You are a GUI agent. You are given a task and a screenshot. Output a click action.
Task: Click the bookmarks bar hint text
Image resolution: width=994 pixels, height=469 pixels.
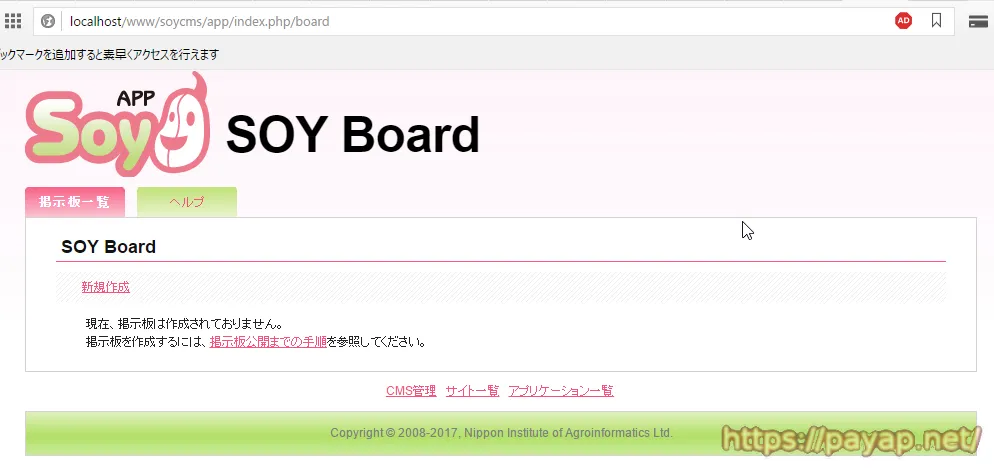coord(110,54)
